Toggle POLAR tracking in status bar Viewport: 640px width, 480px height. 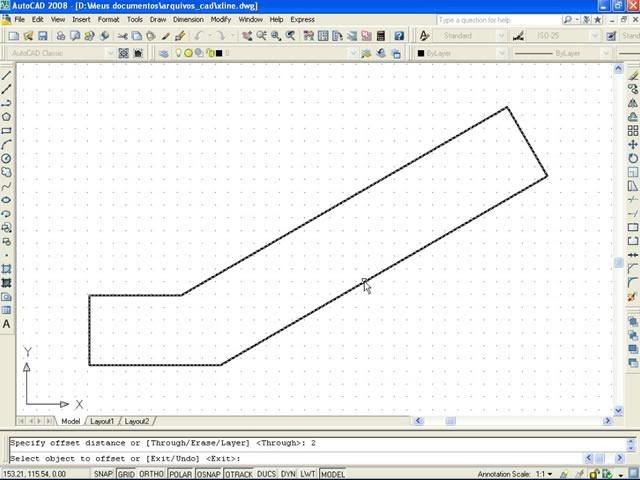180,474
